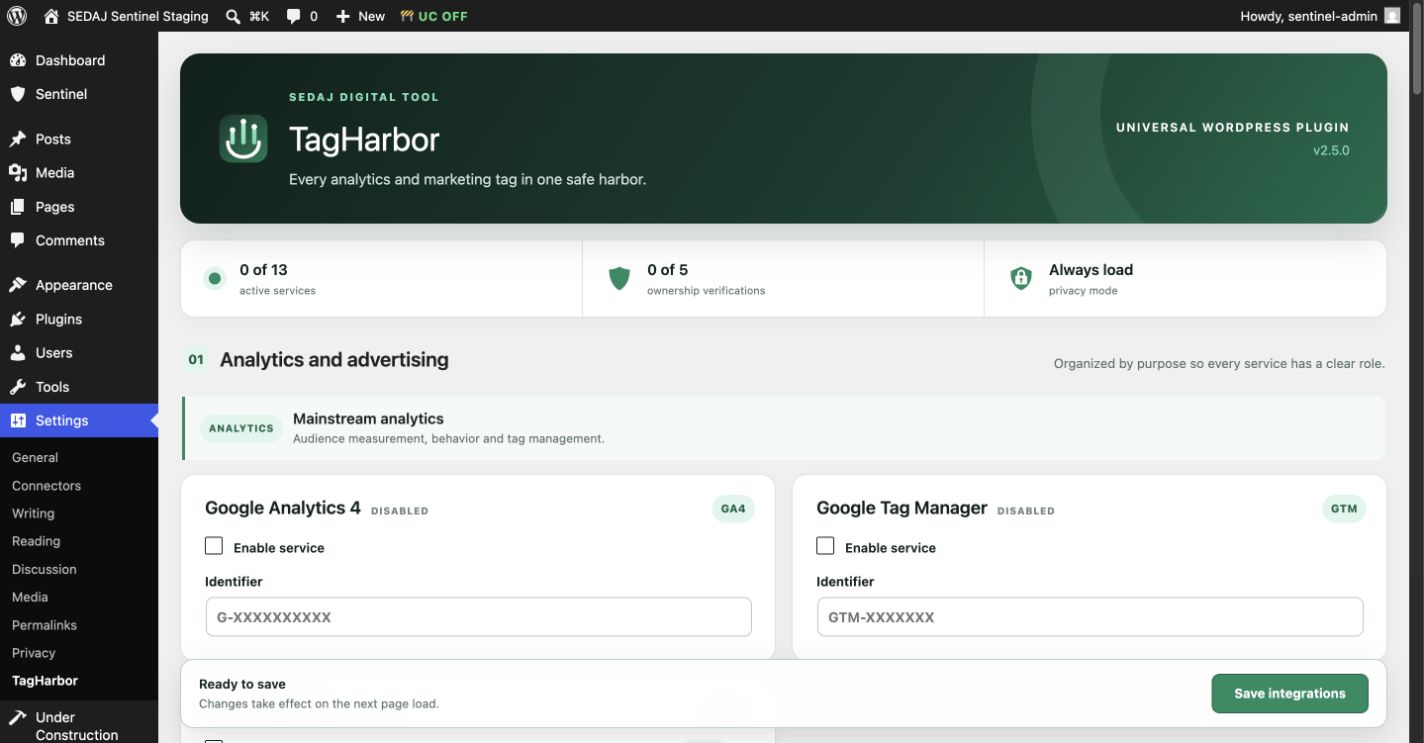Go to General settings submenu

pos(35,457)
